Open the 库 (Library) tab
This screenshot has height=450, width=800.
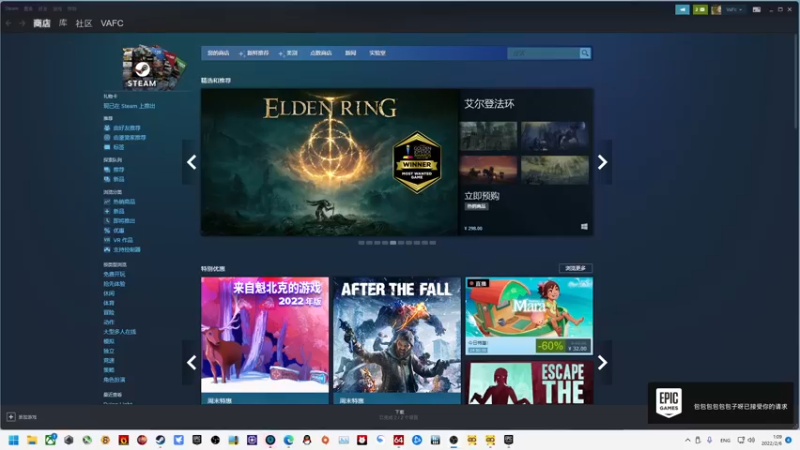point(63,23)
